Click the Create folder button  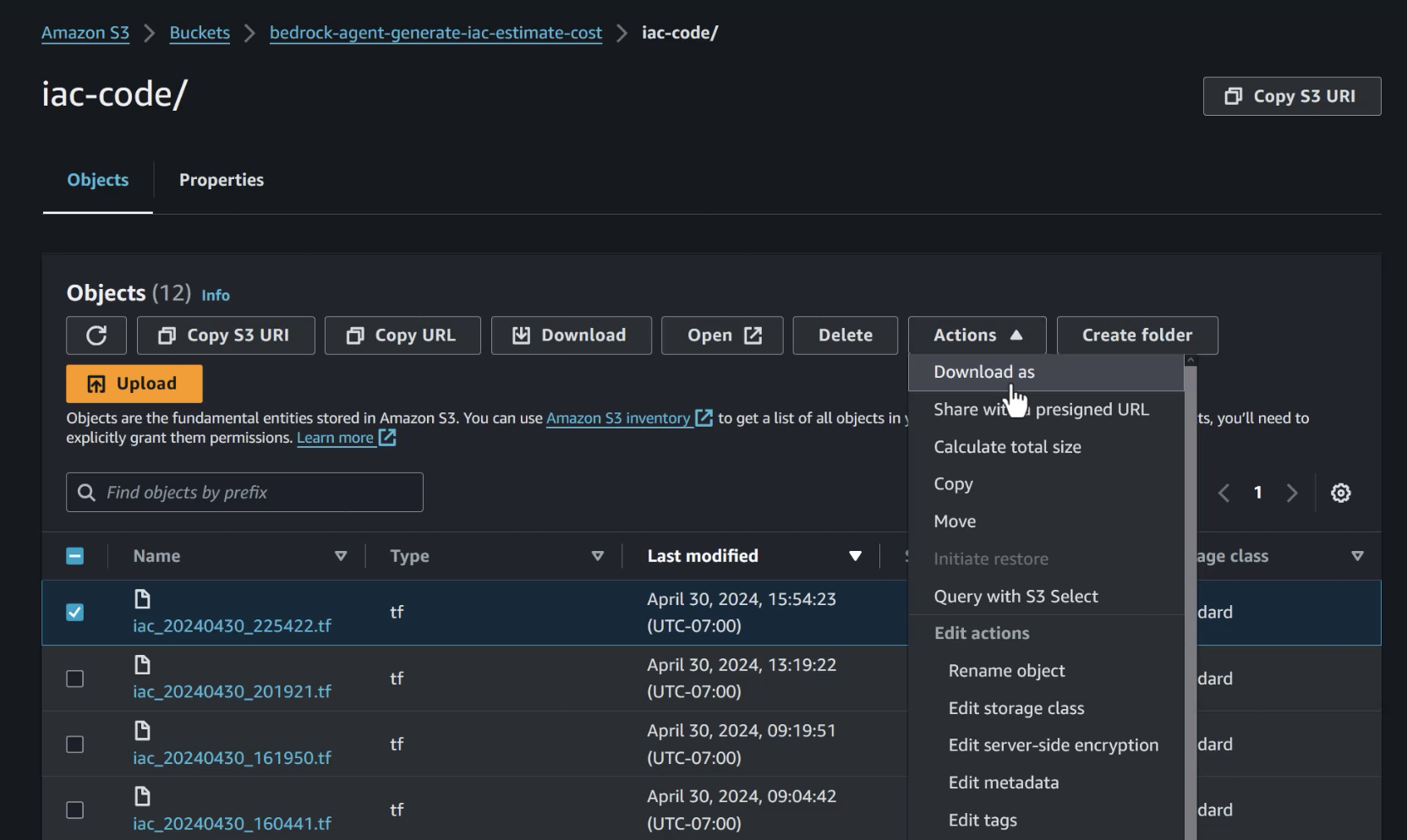click(1137, 335)
